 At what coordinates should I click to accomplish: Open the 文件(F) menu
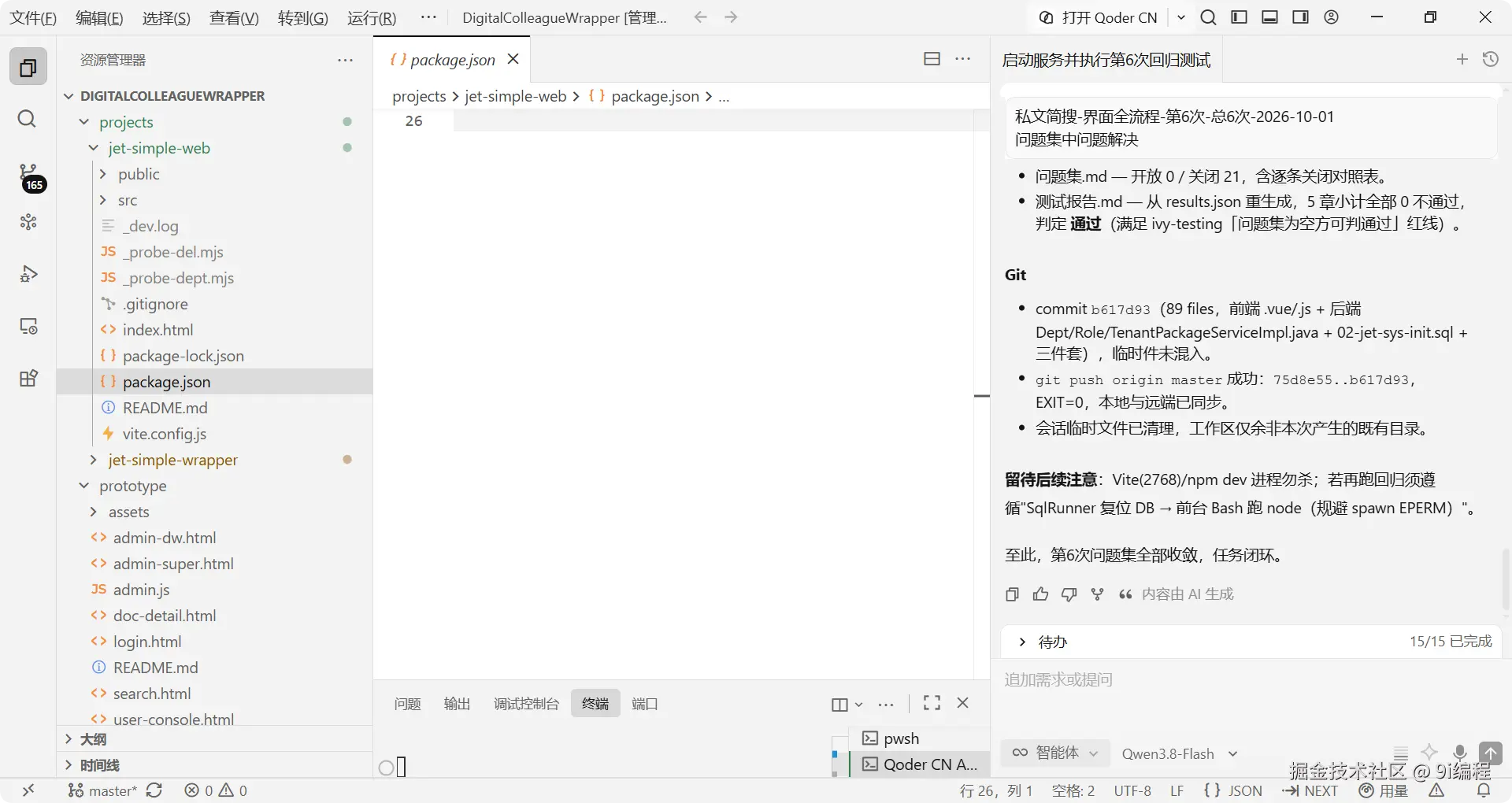[x=33, y=17]
